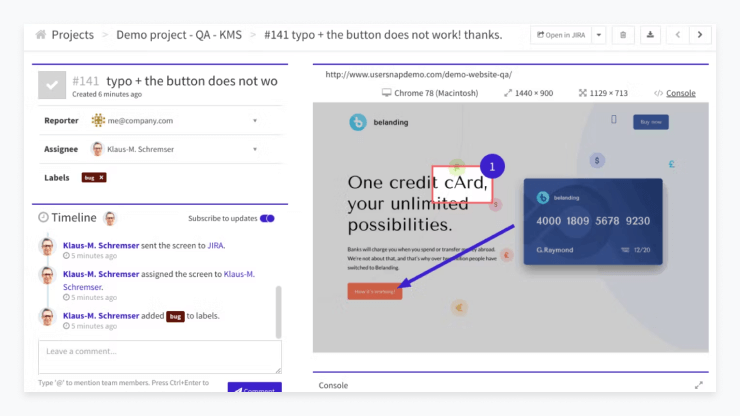Click the 1440 × 900 screen size info
Screen dimensions: 740x416
click(x=529, y=93)
